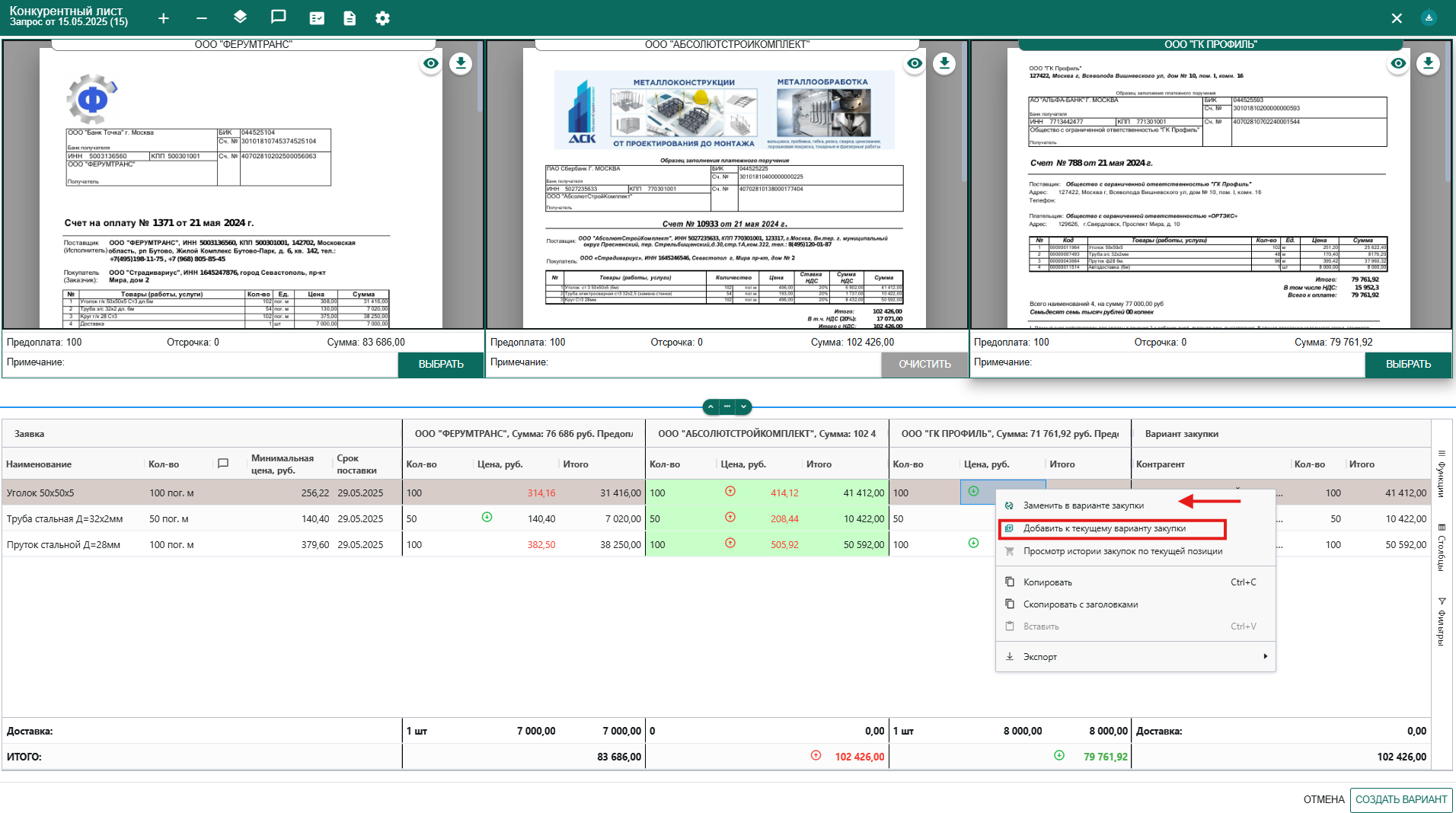Open the ФЕРУМТРАНС invoice preview thumbnail
This screenshot has height=813, width=1456.
pos(241,189)
